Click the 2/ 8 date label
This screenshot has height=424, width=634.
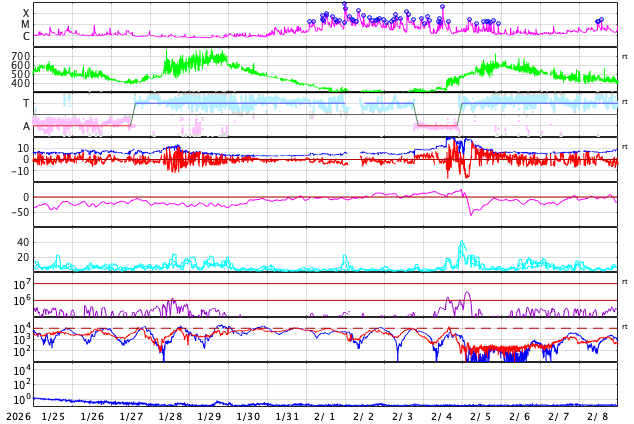pos(598,416)
